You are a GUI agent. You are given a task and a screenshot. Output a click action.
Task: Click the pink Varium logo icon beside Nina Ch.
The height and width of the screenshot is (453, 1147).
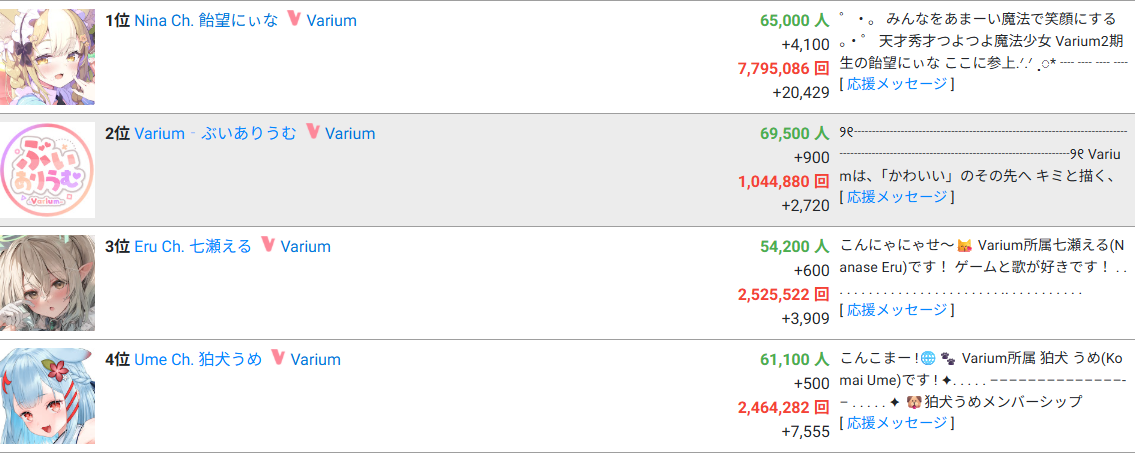pos(294,19)
